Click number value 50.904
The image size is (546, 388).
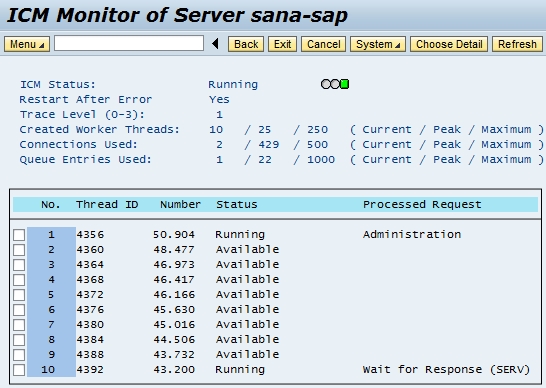174,235
